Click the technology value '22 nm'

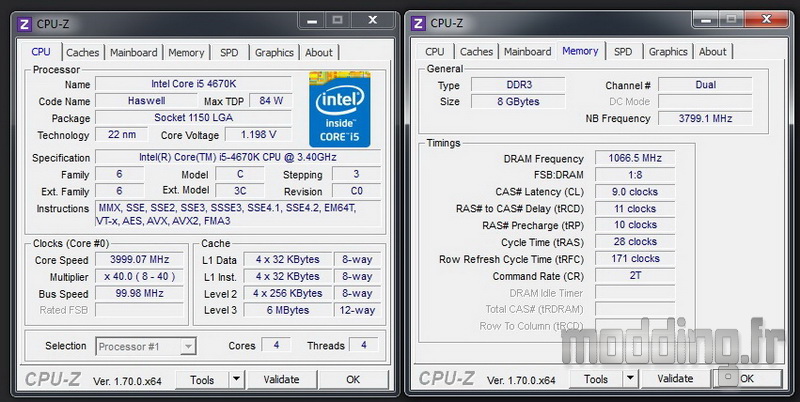point(121,134)
